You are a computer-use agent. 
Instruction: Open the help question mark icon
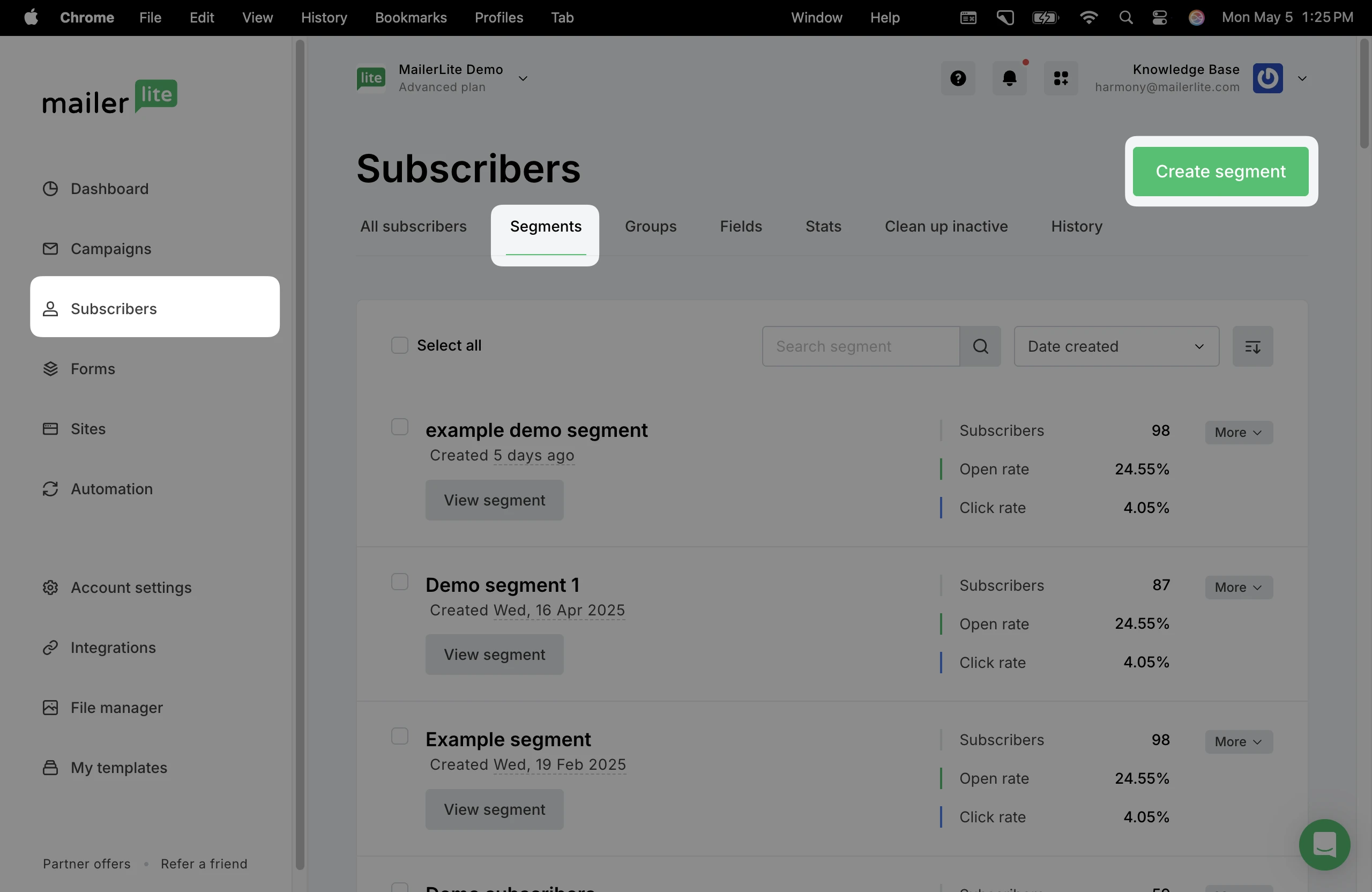(958, 78)
